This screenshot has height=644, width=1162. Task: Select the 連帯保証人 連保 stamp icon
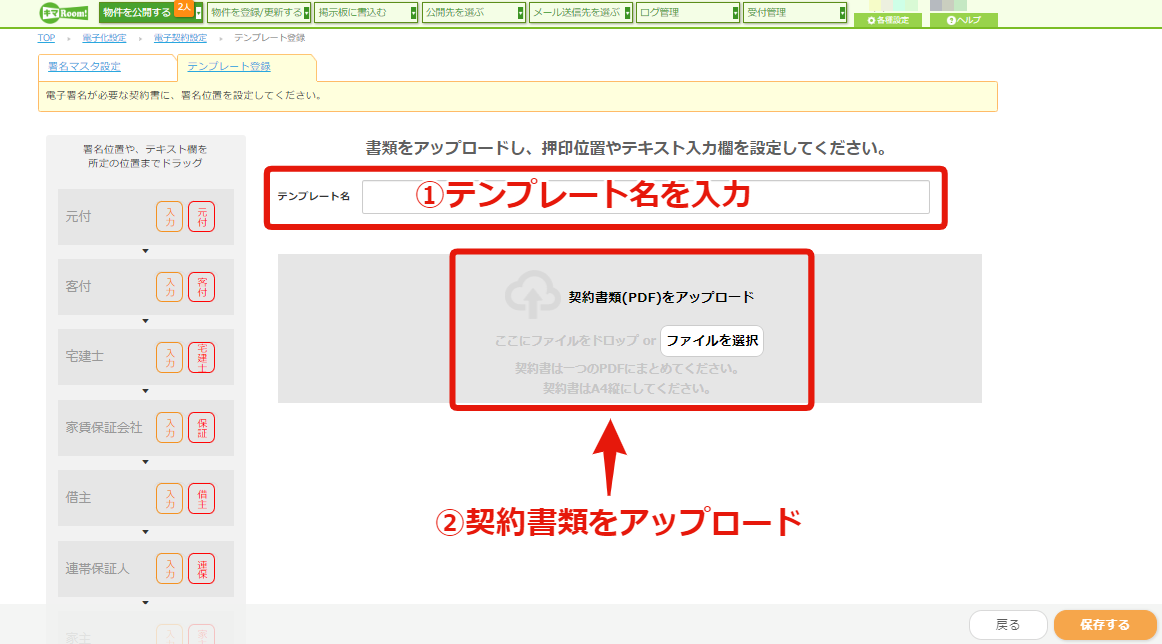coord(202,568)
